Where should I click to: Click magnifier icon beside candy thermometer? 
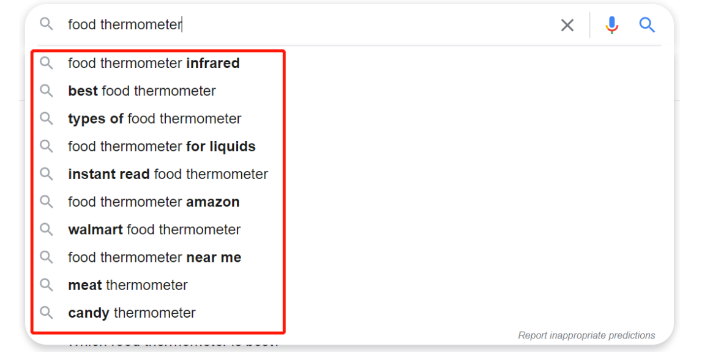pyautogui.click(x=46, y=312)
